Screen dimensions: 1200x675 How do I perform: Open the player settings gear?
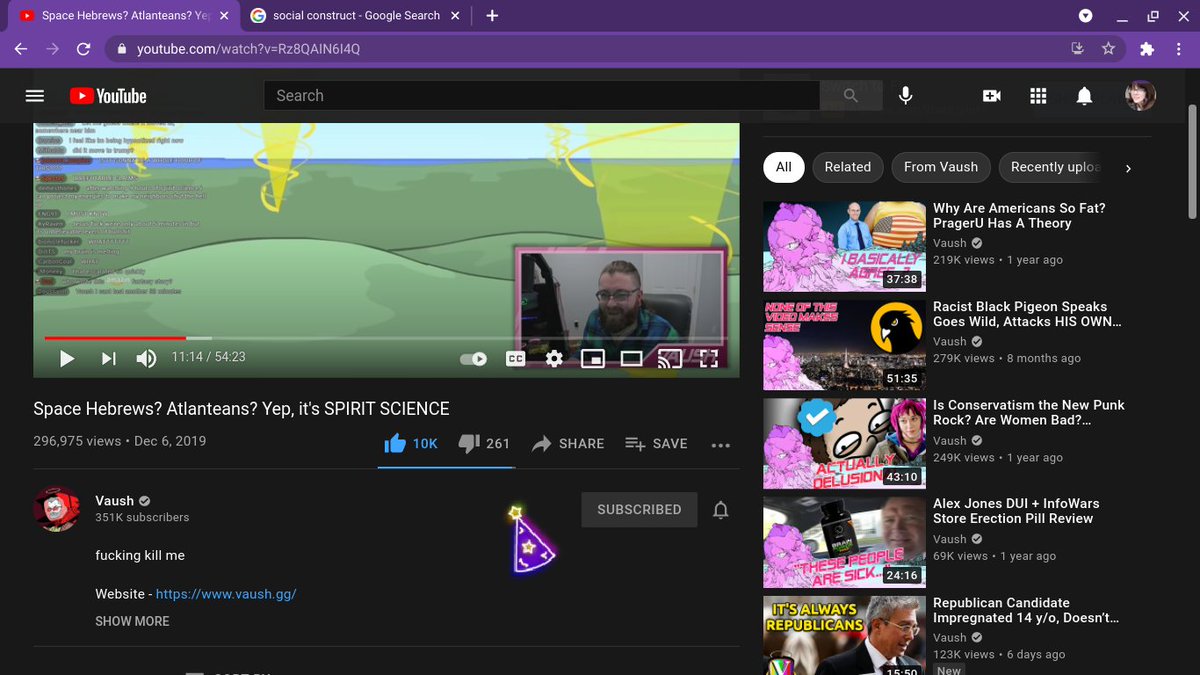tap(554, 358)
